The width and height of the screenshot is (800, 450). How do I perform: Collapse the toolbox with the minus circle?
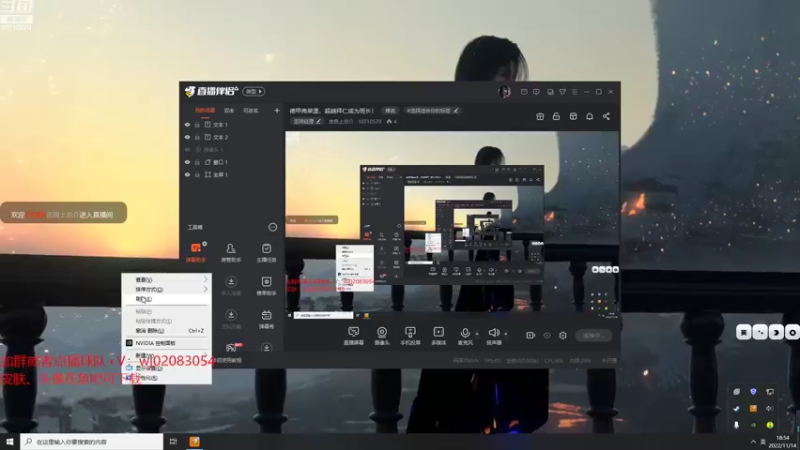point(273,227)
